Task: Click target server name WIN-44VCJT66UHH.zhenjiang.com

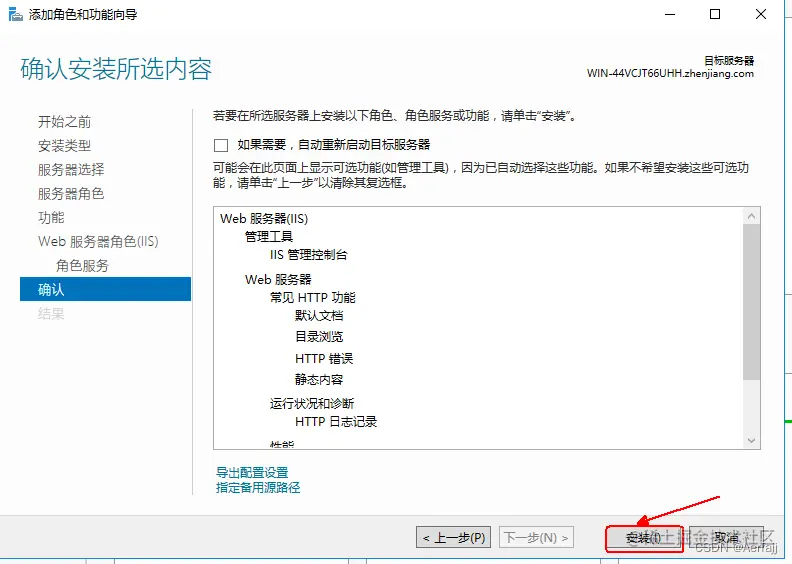Action: pyautogui.click(x=670, y=74)
